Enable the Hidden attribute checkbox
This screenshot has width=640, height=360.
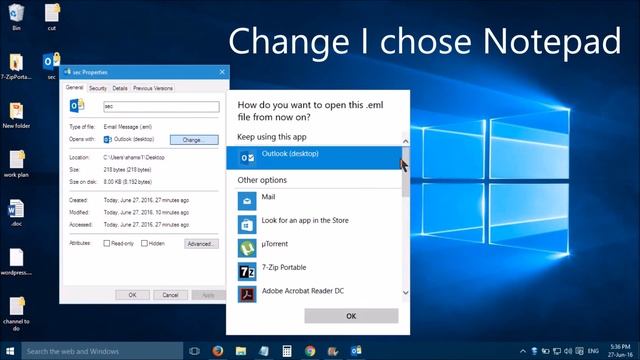click(x=144, y=243)
